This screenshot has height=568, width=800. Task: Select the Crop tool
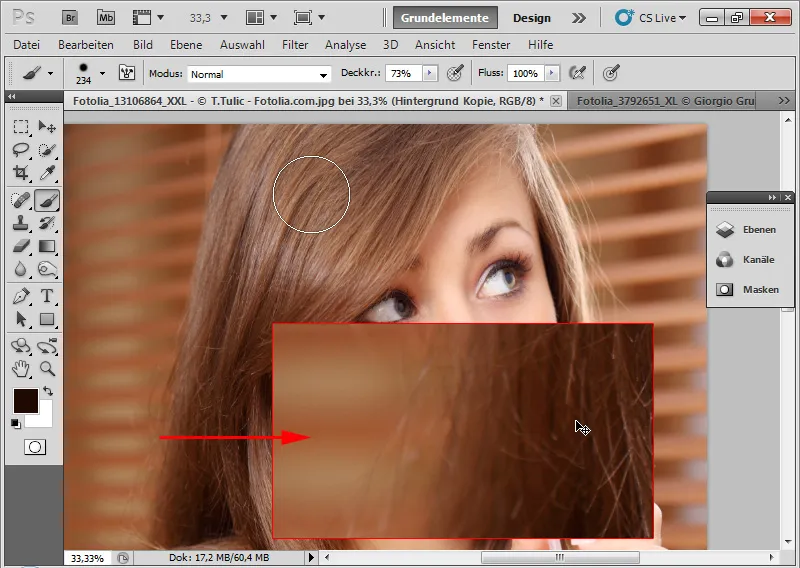point(20,172)
